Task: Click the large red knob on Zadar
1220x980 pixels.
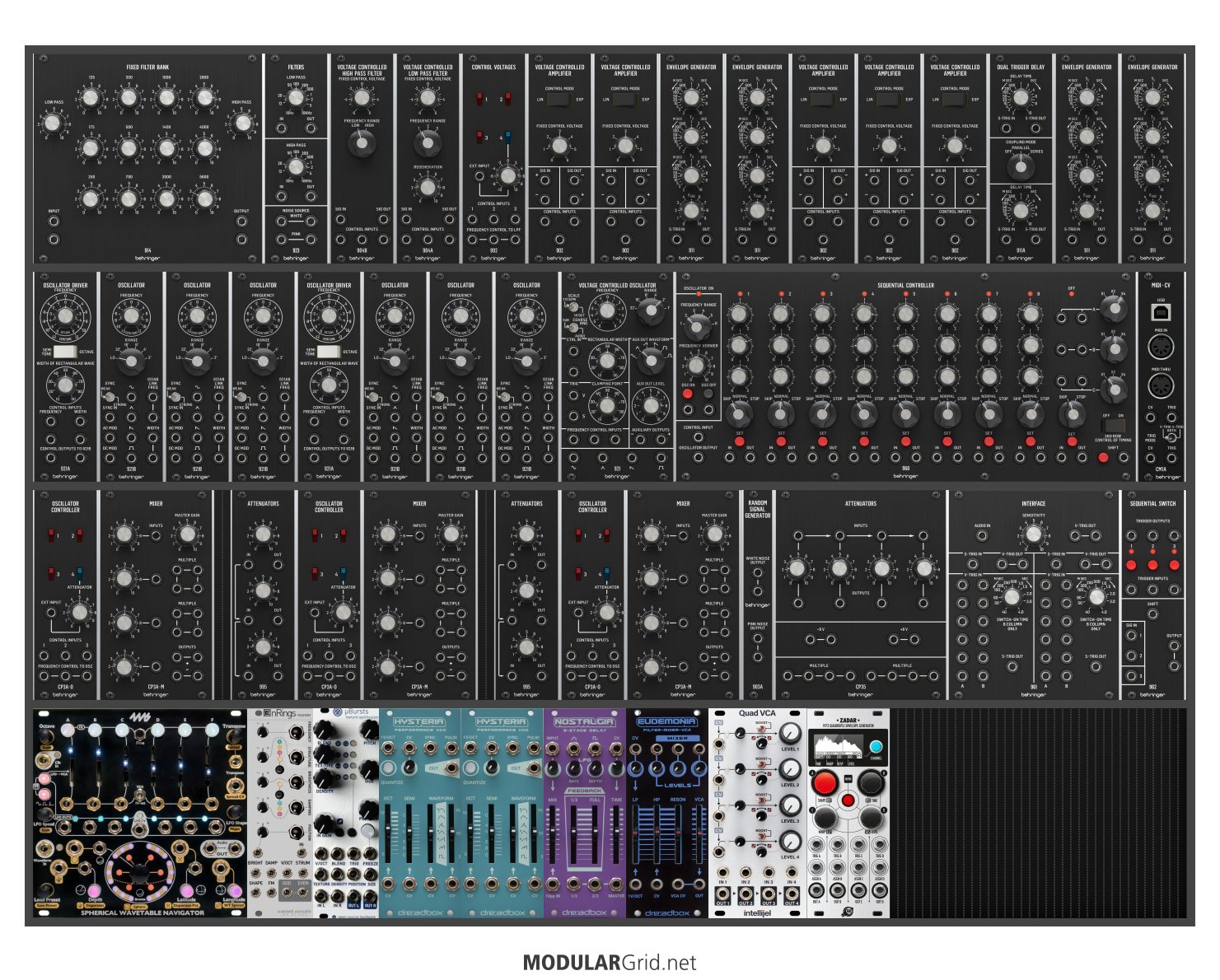Action: 825,783
